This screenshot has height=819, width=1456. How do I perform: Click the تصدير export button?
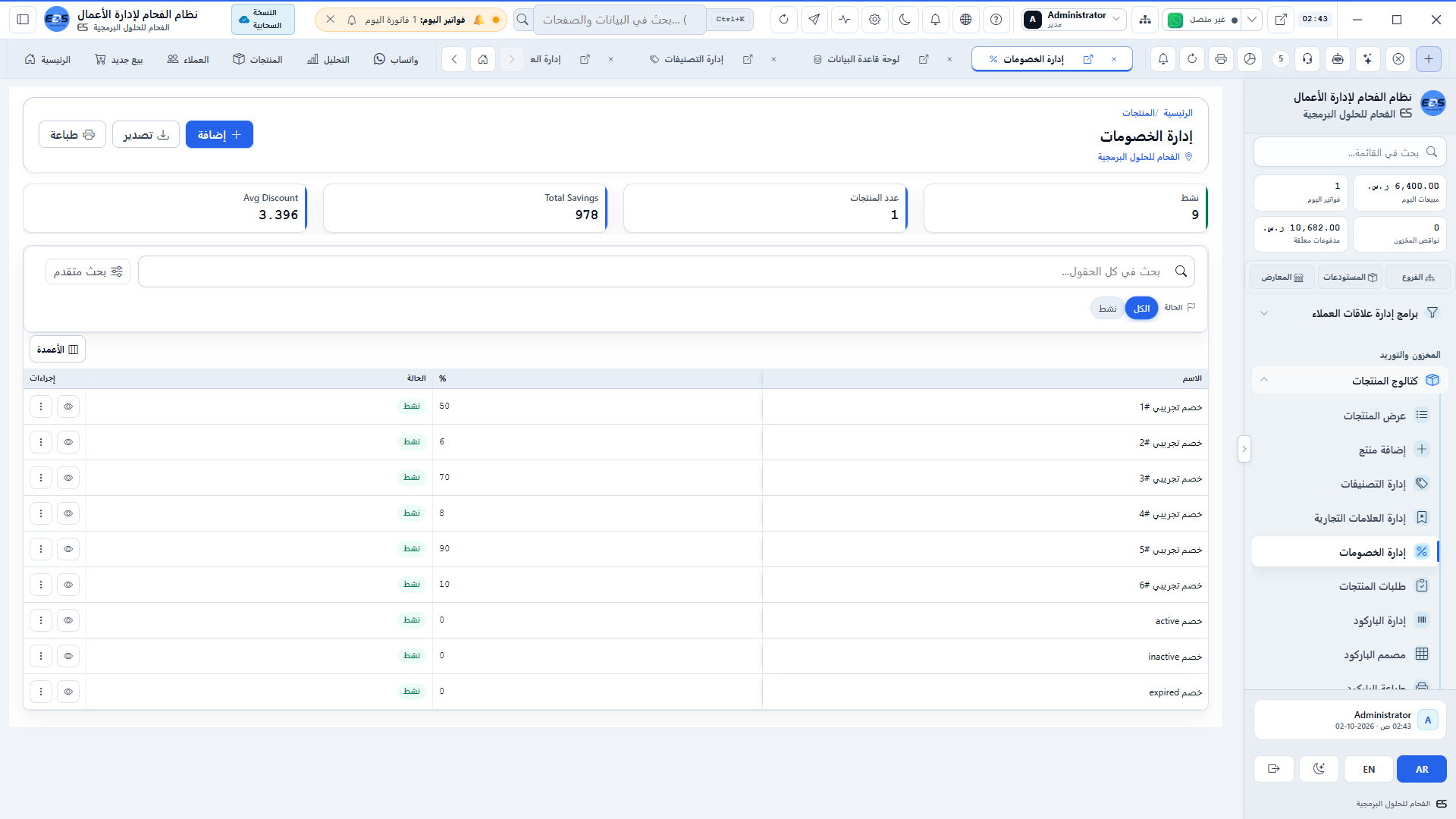coord(146,134)
